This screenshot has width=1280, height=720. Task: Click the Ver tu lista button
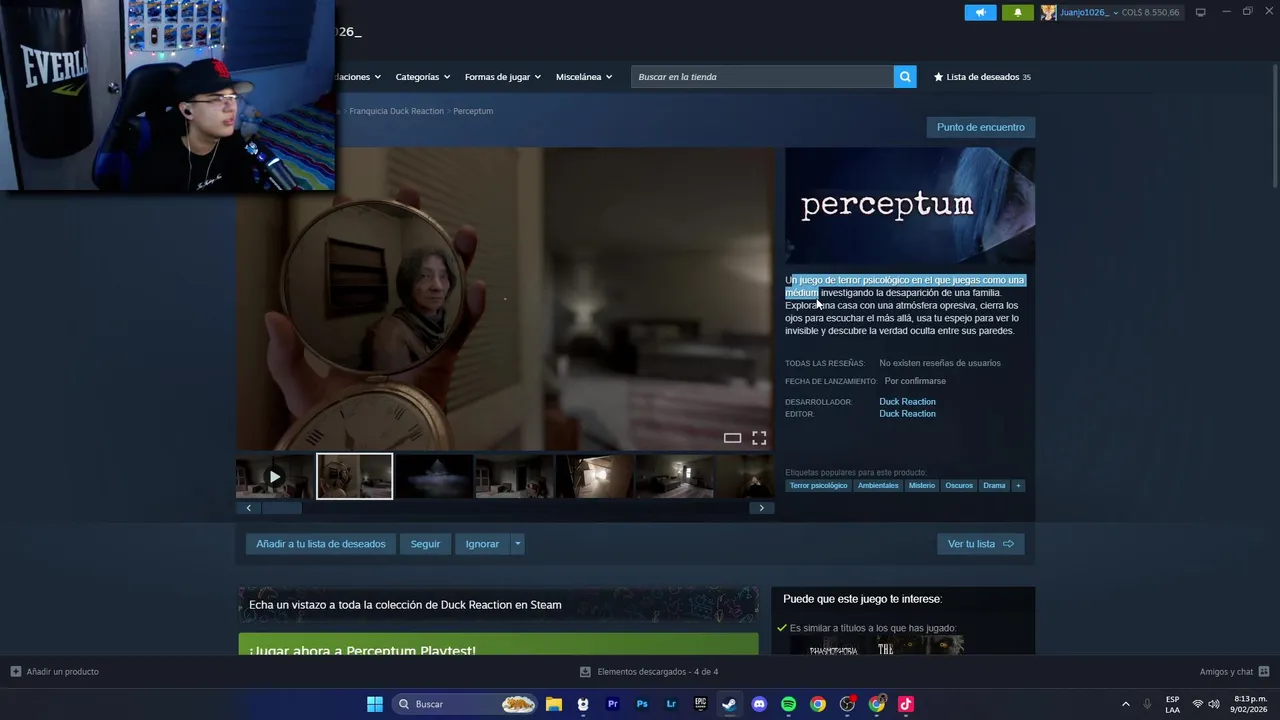pos(980,544)
